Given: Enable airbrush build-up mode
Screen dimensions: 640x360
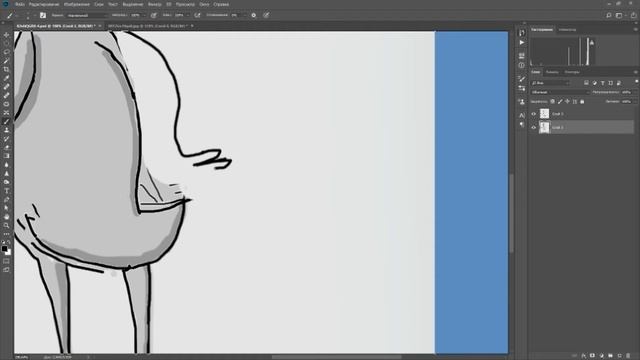Looking at the screenshot, I should click(198, 15).
